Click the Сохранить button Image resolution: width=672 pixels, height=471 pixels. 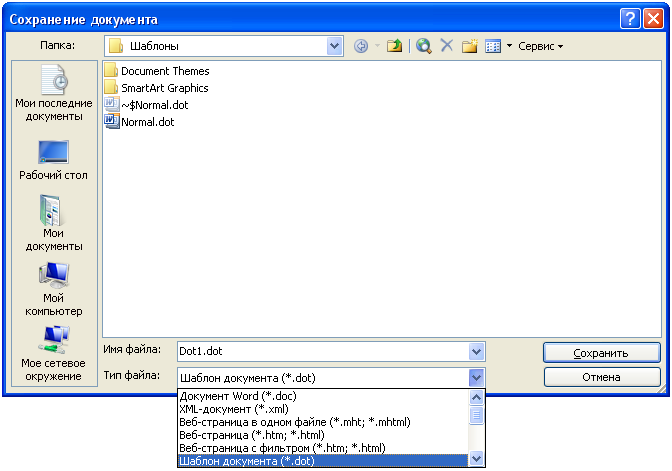point(601,353)
